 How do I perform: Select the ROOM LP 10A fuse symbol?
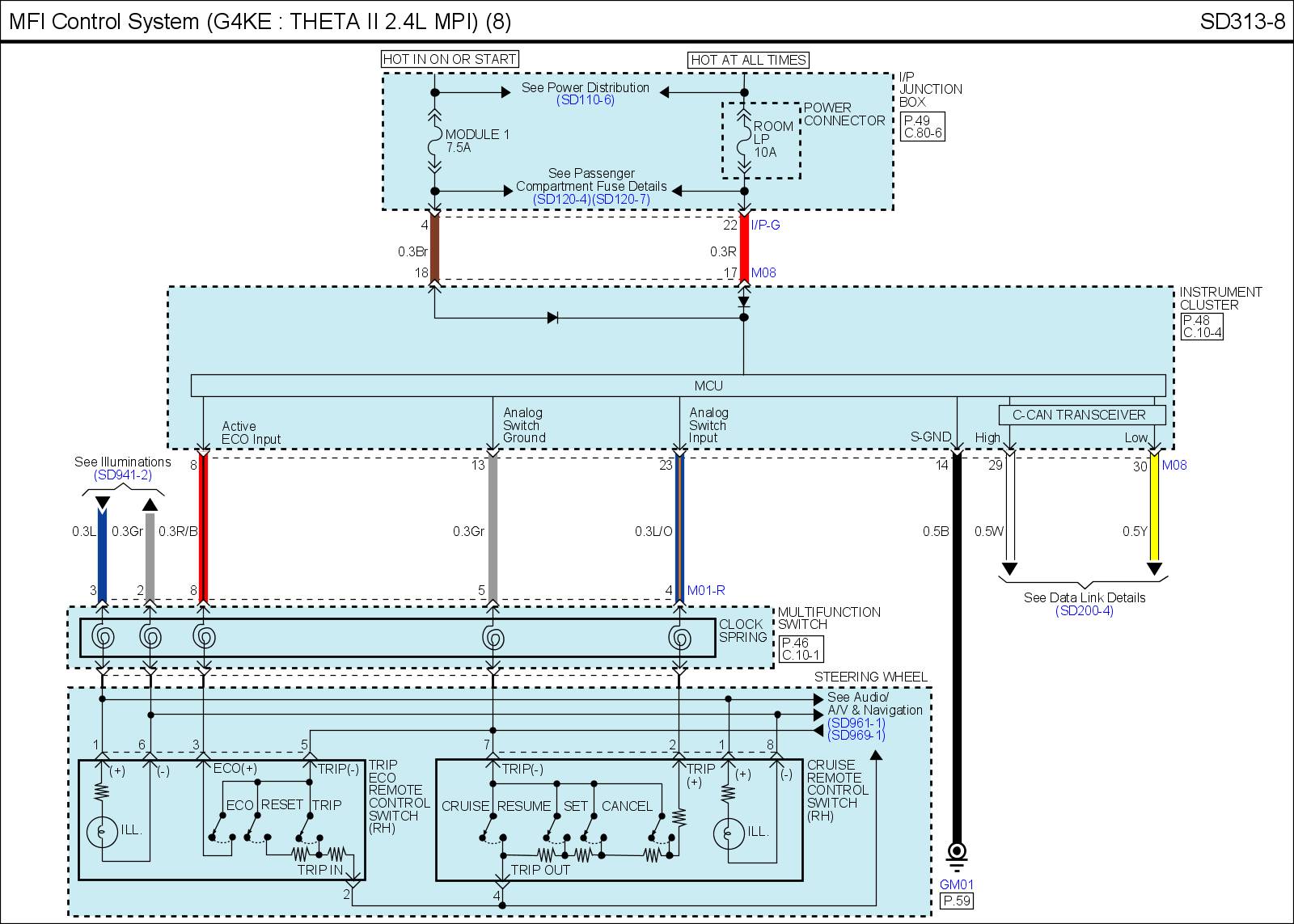coord(744,141)
